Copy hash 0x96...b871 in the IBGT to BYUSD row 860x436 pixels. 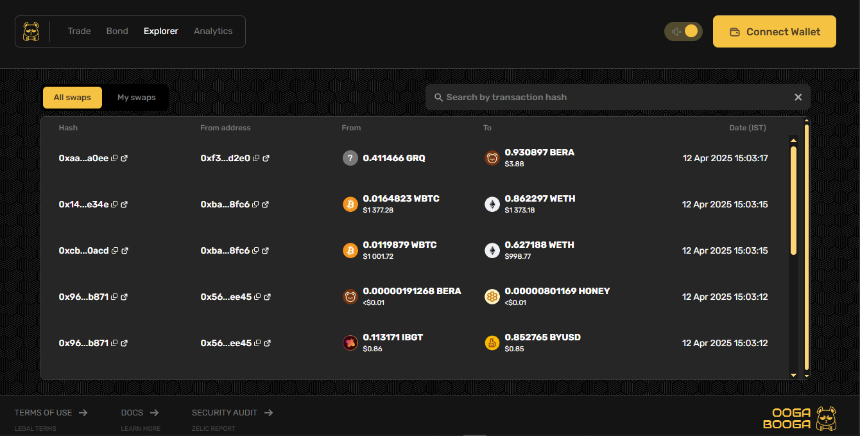pos(114,343)
